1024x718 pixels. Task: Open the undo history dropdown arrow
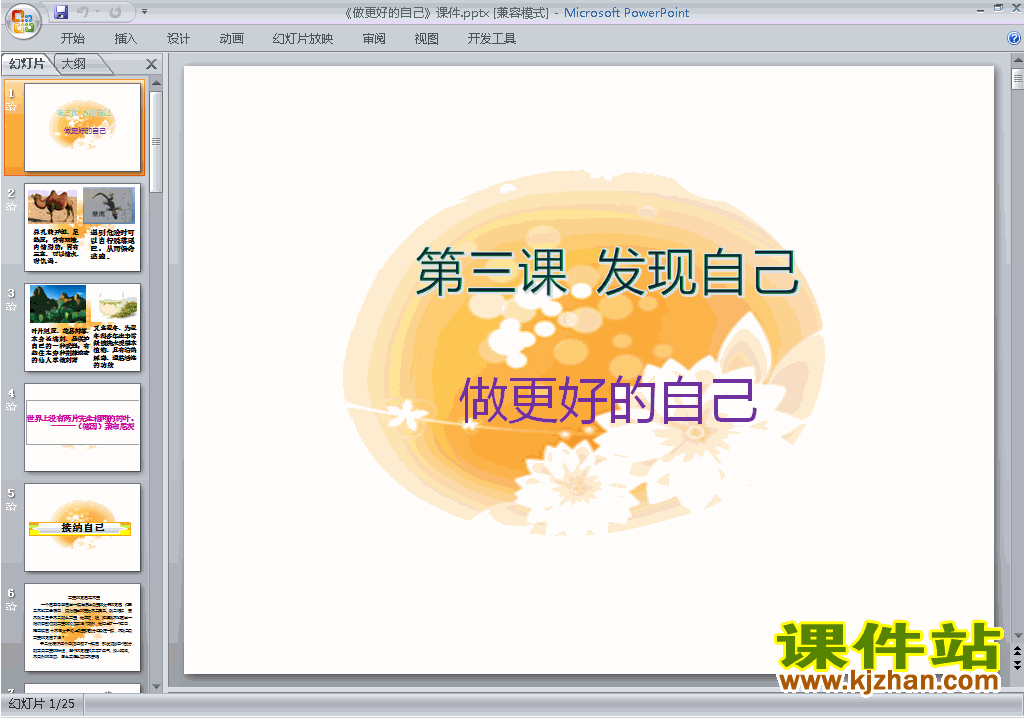click(x=97, y=12)
